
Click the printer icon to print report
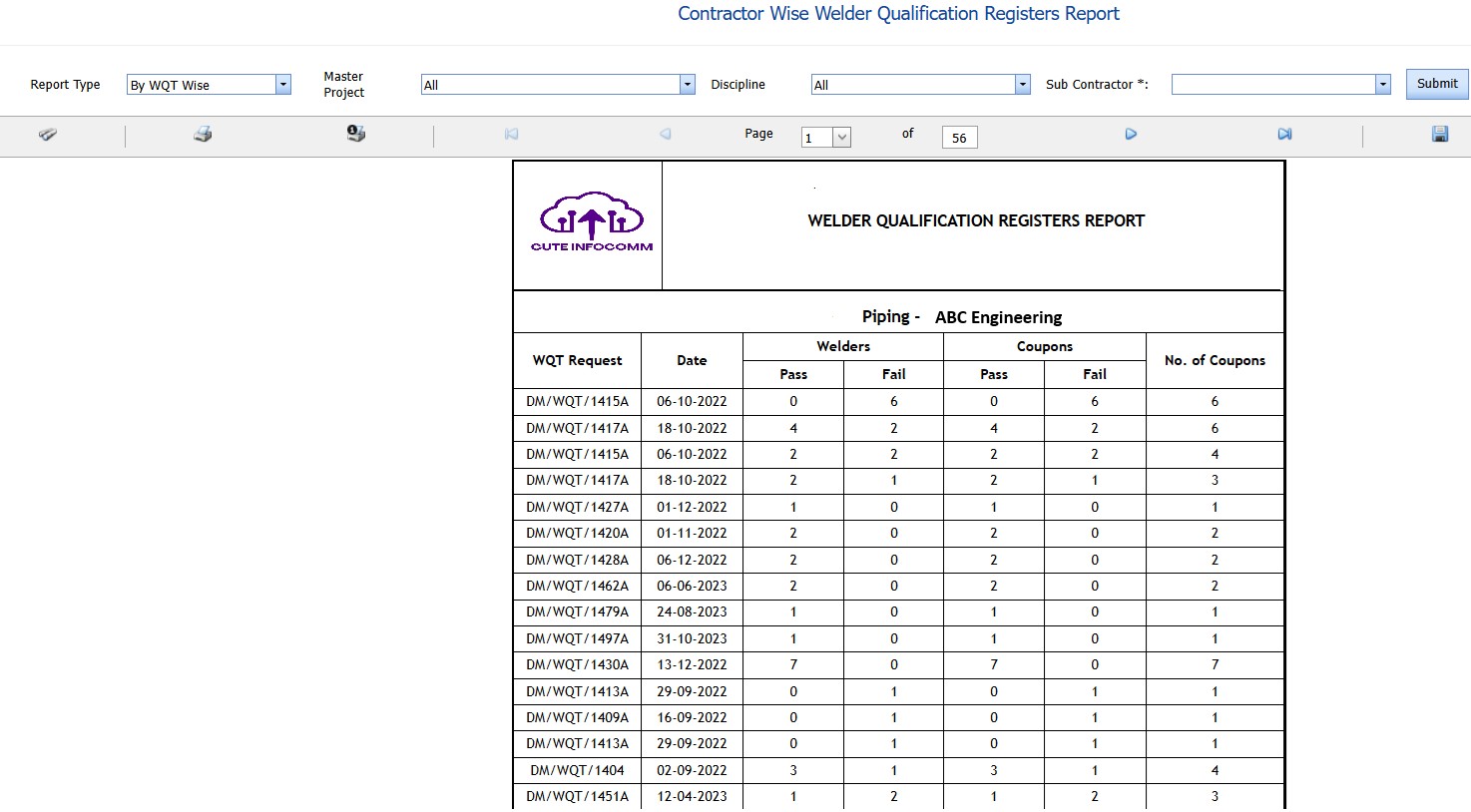(203, 135)
